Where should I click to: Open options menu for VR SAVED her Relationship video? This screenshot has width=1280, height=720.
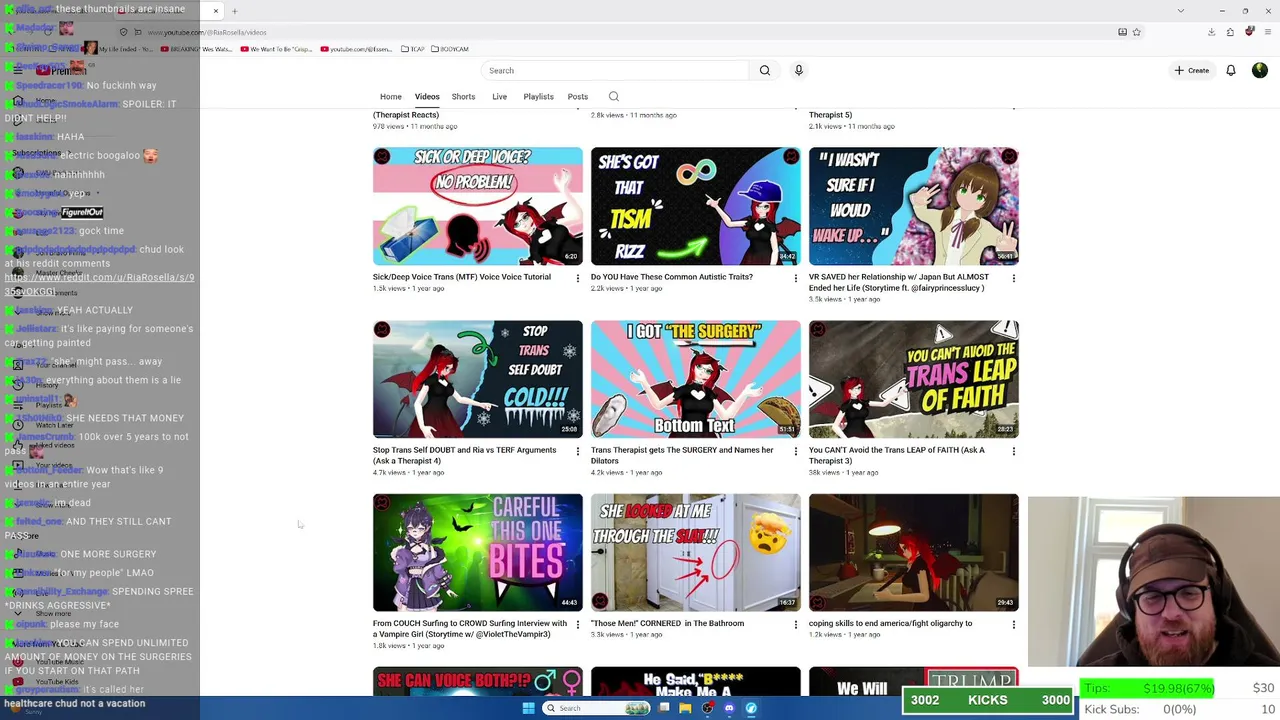pyautogui.click(x=1014, y=279)
